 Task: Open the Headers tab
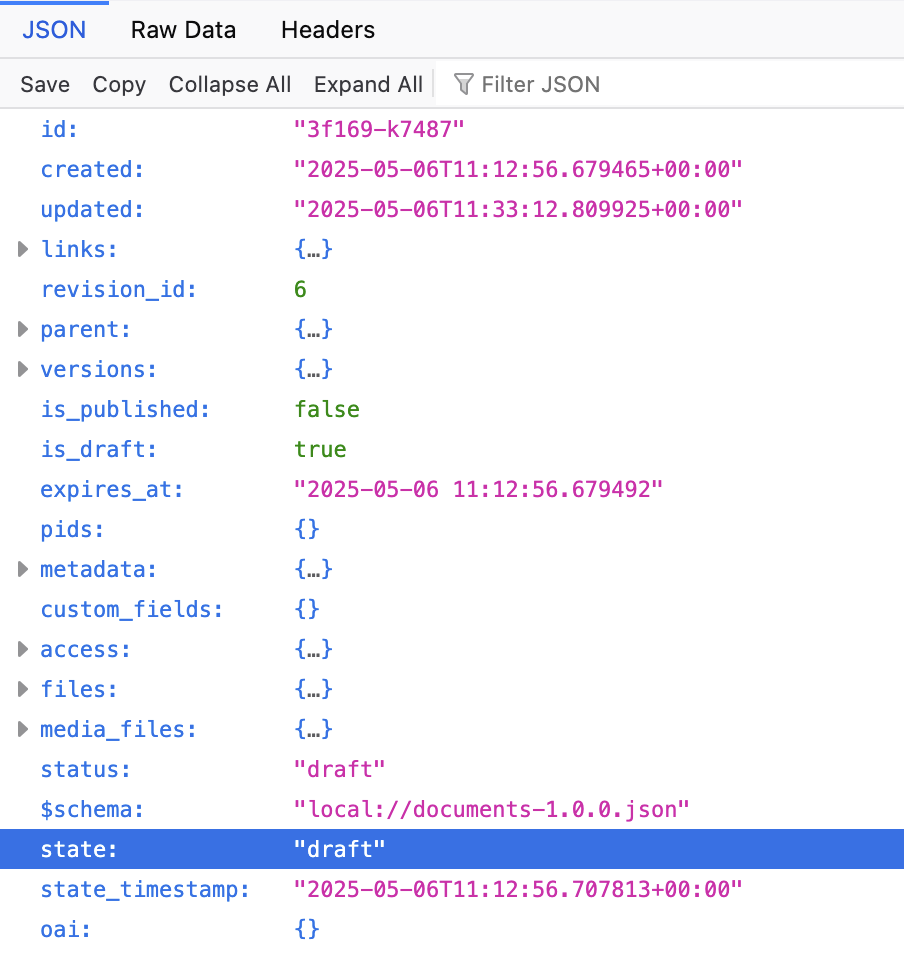click(x=328, y=30)
